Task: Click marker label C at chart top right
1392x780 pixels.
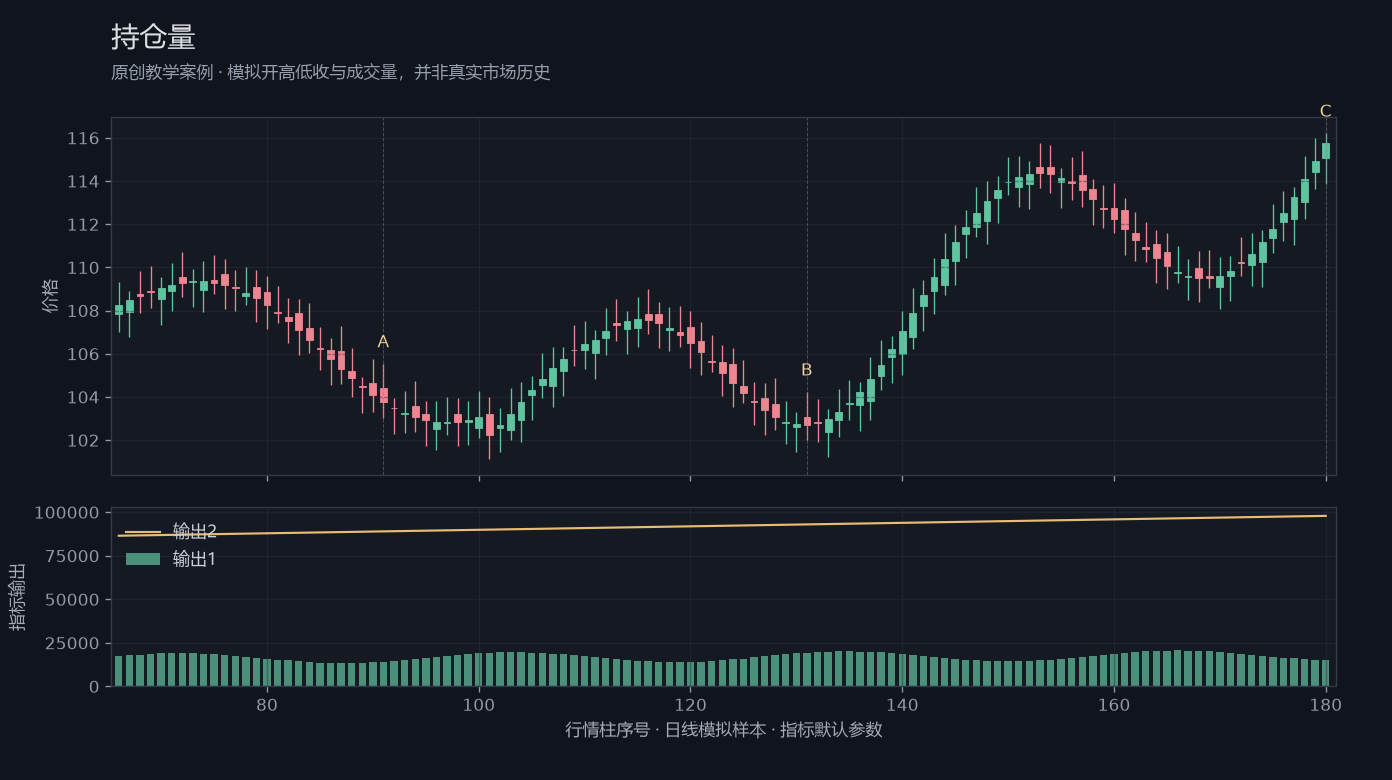Action: click(x=1326, y=111)
